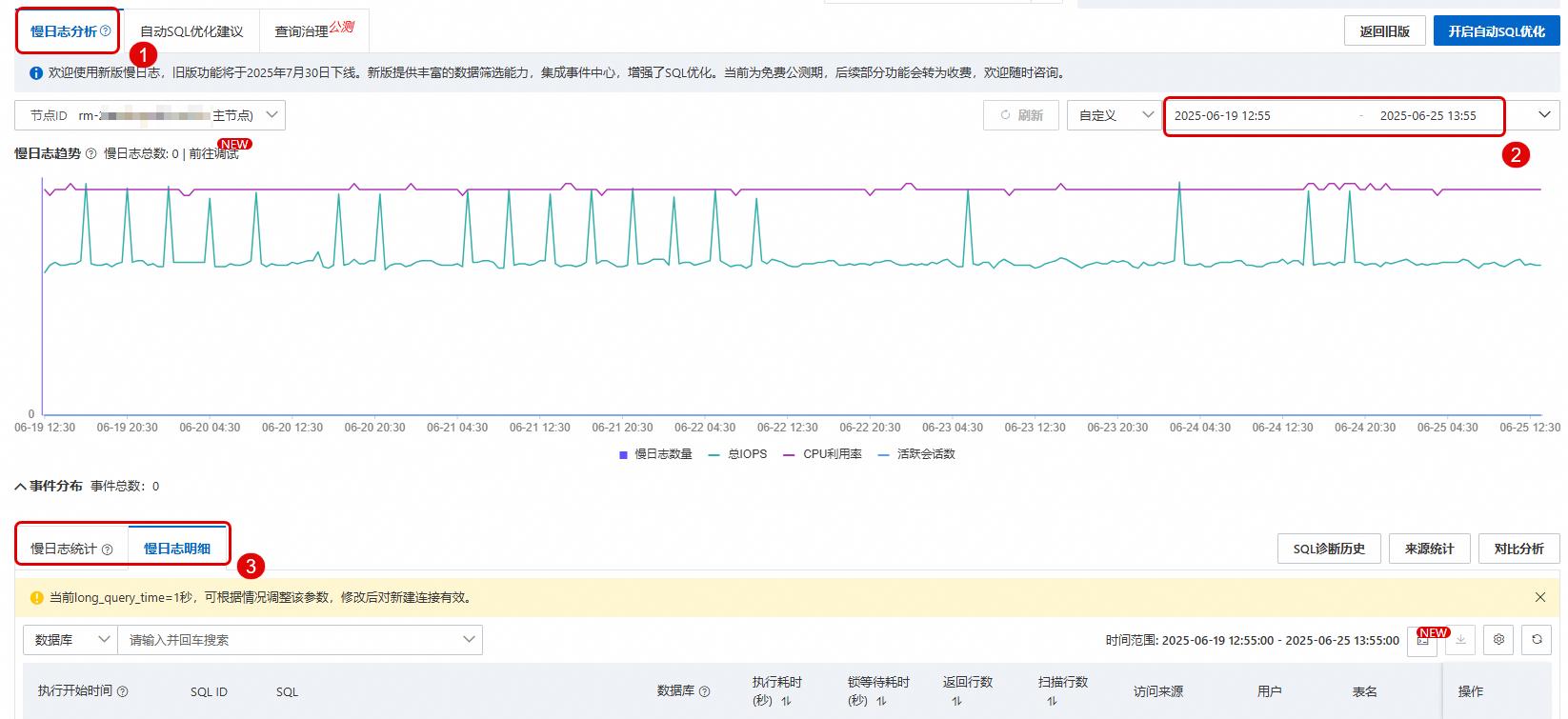Click the 06-22 12:30 axis label

788,428
